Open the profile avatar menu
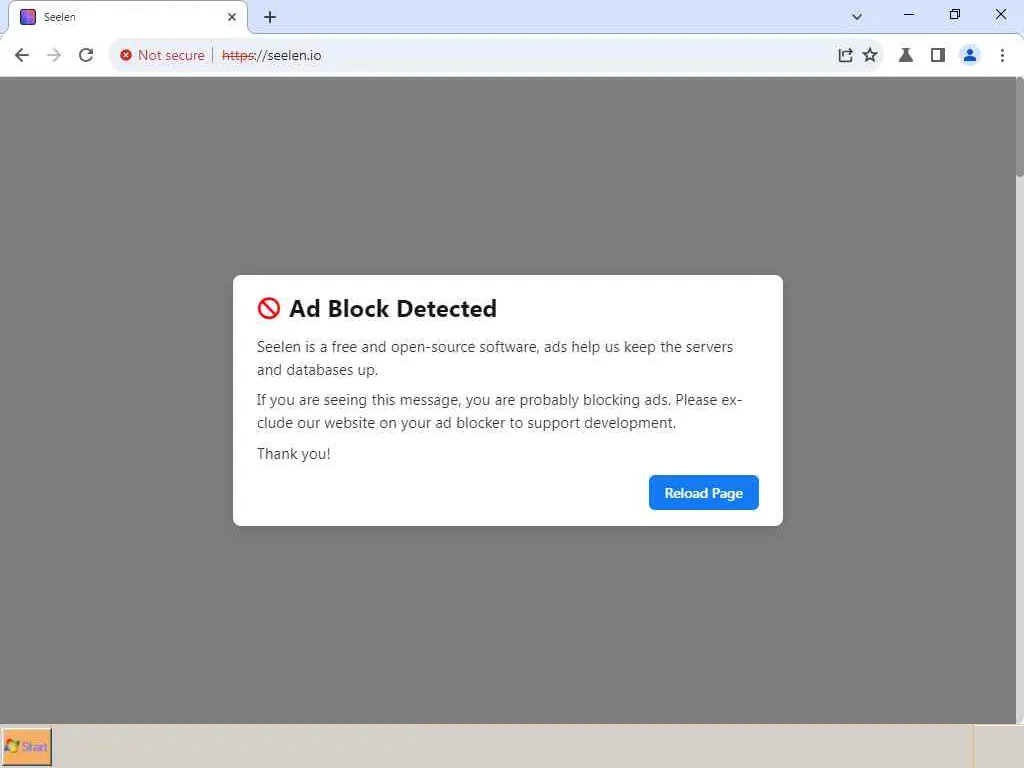Screen dimensions: 1024x768 click(x=970, y=55)
